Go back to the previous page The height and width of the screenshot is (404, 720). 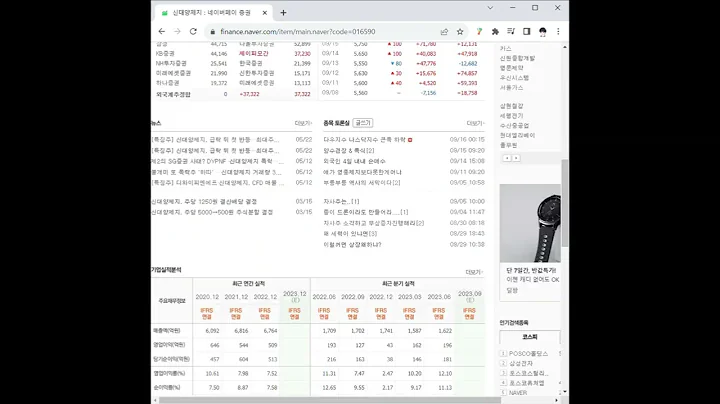pyautogui.click(x=162, y=31)
